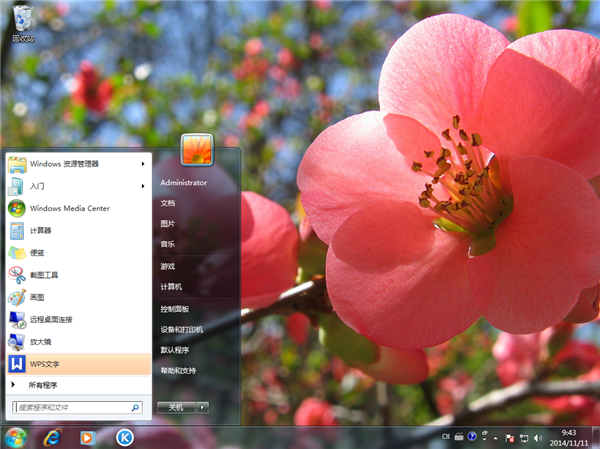Open 便笺 sticky notes

pyautogui.click(x=36, y=252)
